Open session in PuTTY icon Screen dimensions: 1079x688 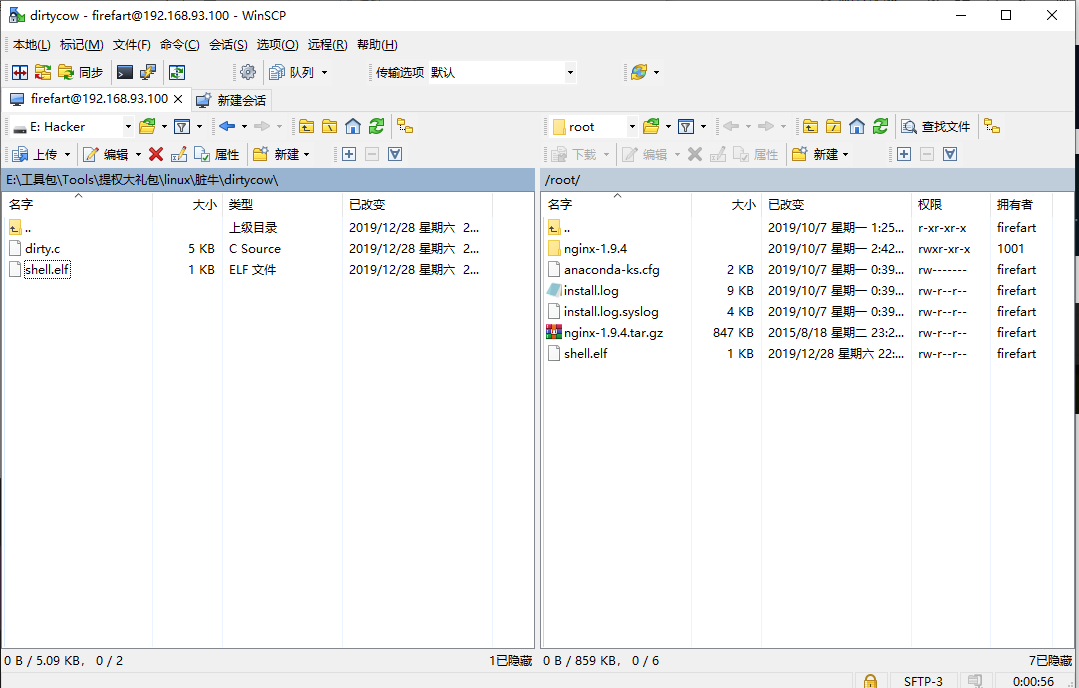point(148,72)
